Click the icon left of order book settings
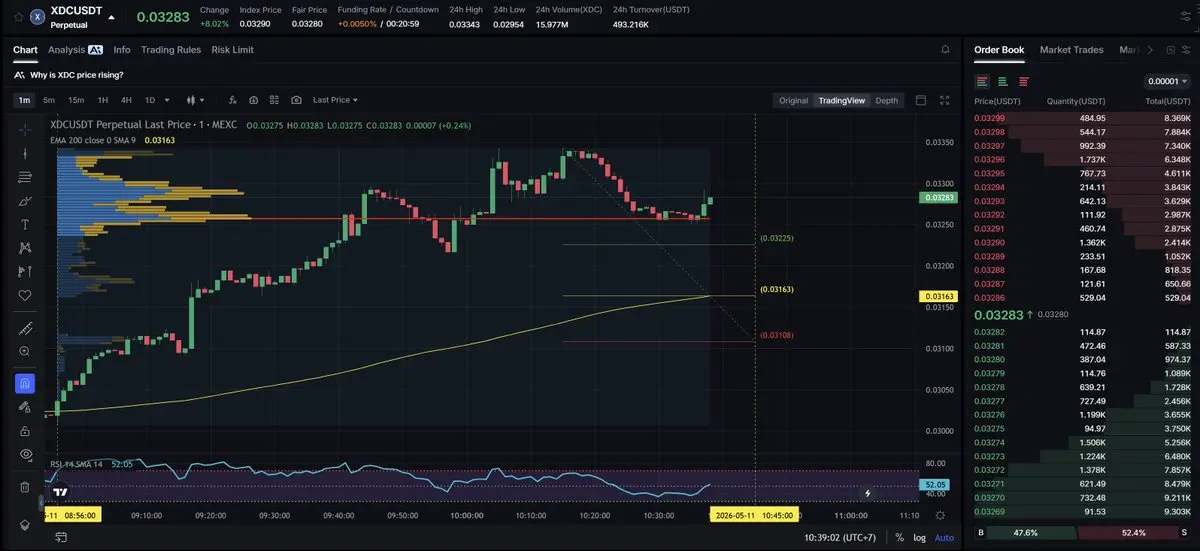Screen dimensions: 1200x551 (x=1170, y=49)
